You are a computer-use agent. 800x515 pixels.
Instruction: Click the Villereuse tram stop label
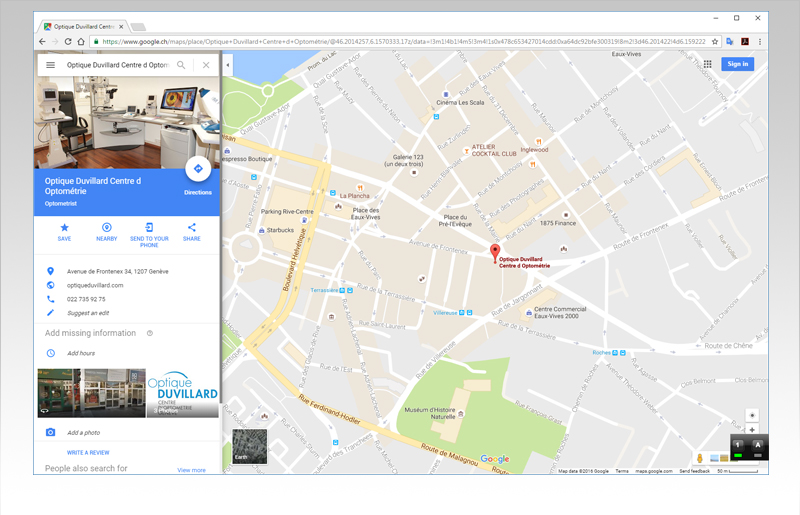[445, 313]
